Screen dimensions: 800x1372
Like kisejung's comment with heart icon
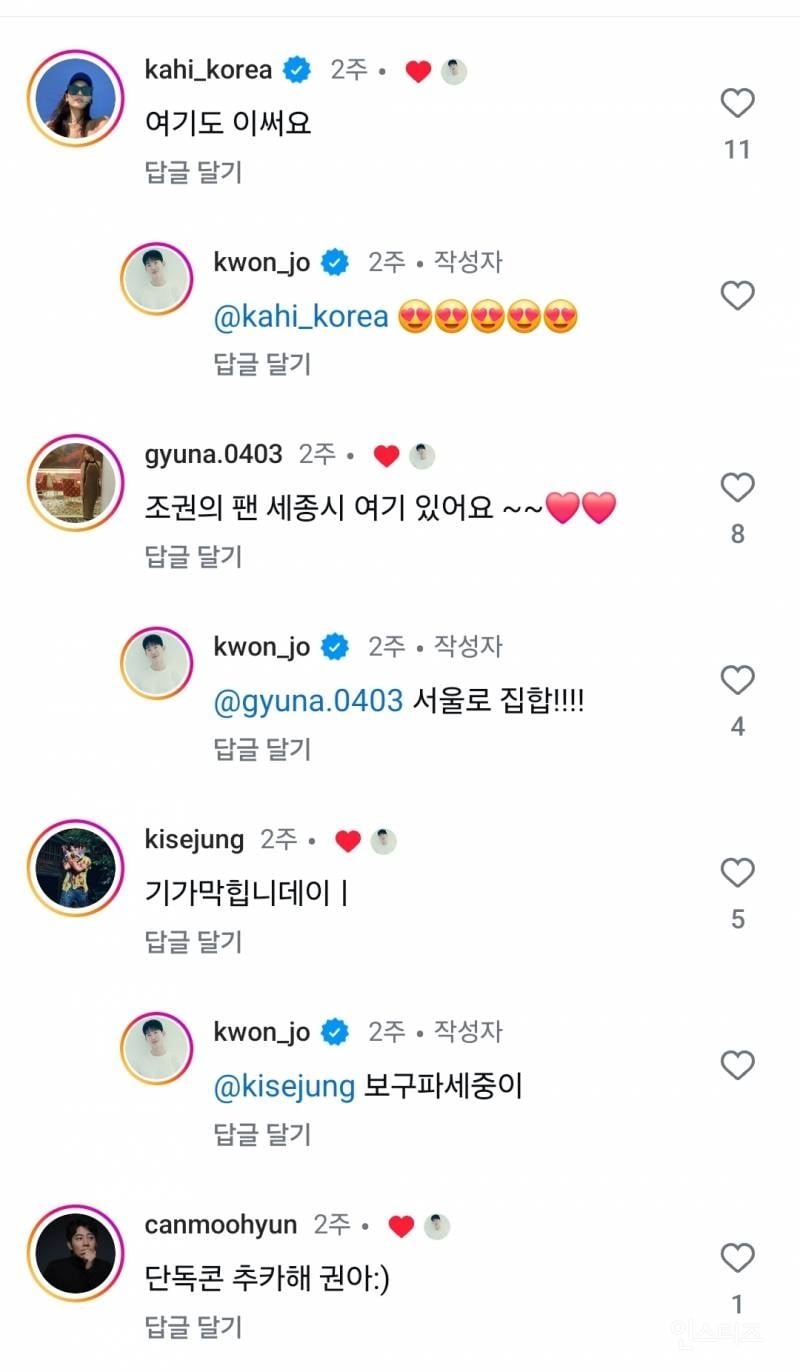pyautogui.click(x=737, y=873)
